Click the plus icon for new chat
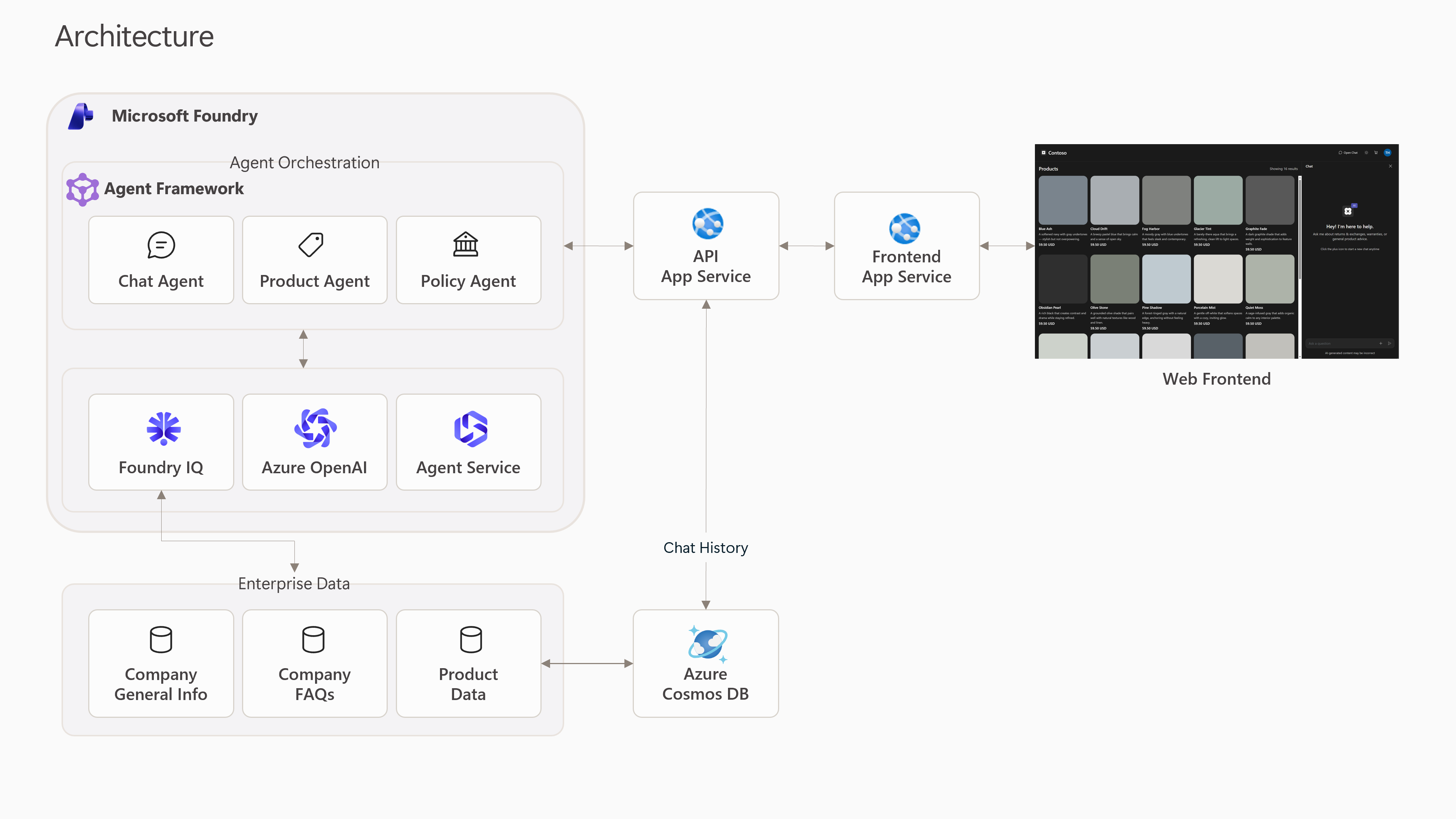1456x819 pixels. click(x=1381, y=344)
